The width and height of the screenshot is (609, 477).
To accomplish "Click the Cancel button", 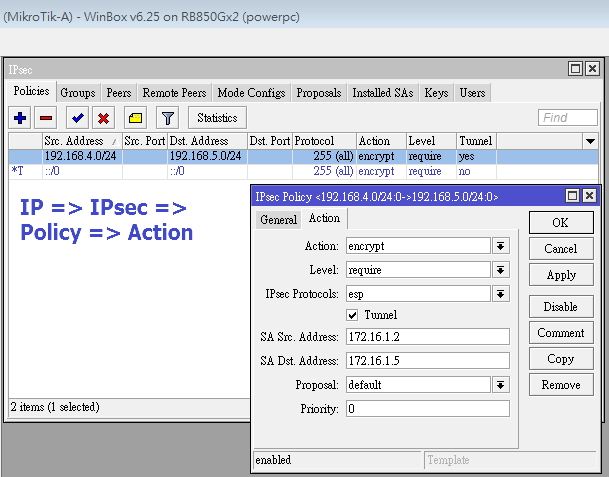I will [x=561, y=249].
